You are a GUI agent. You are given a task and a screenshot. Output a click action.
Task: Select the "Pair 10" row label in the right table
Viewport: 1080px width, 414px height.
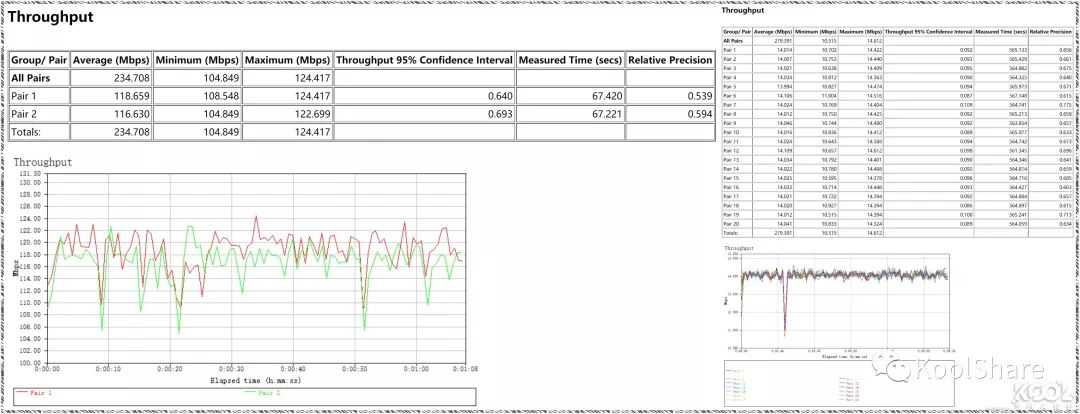731,131
